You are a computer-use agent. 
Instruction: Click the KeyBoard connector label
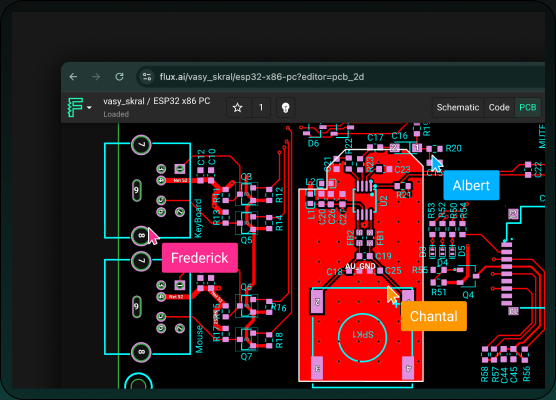(198, 218)
